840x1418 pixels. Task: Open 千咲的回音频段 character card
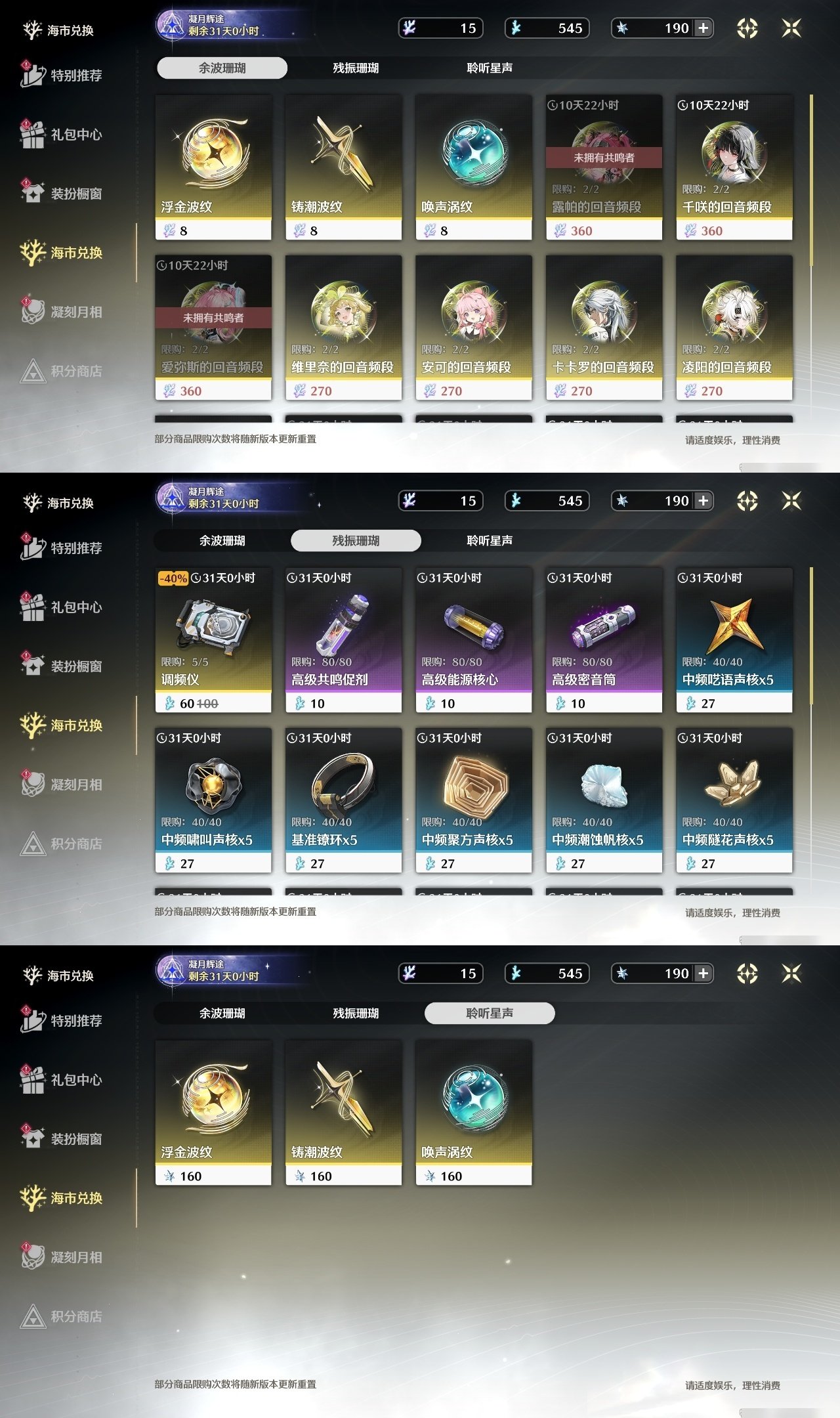pos(734,167)
